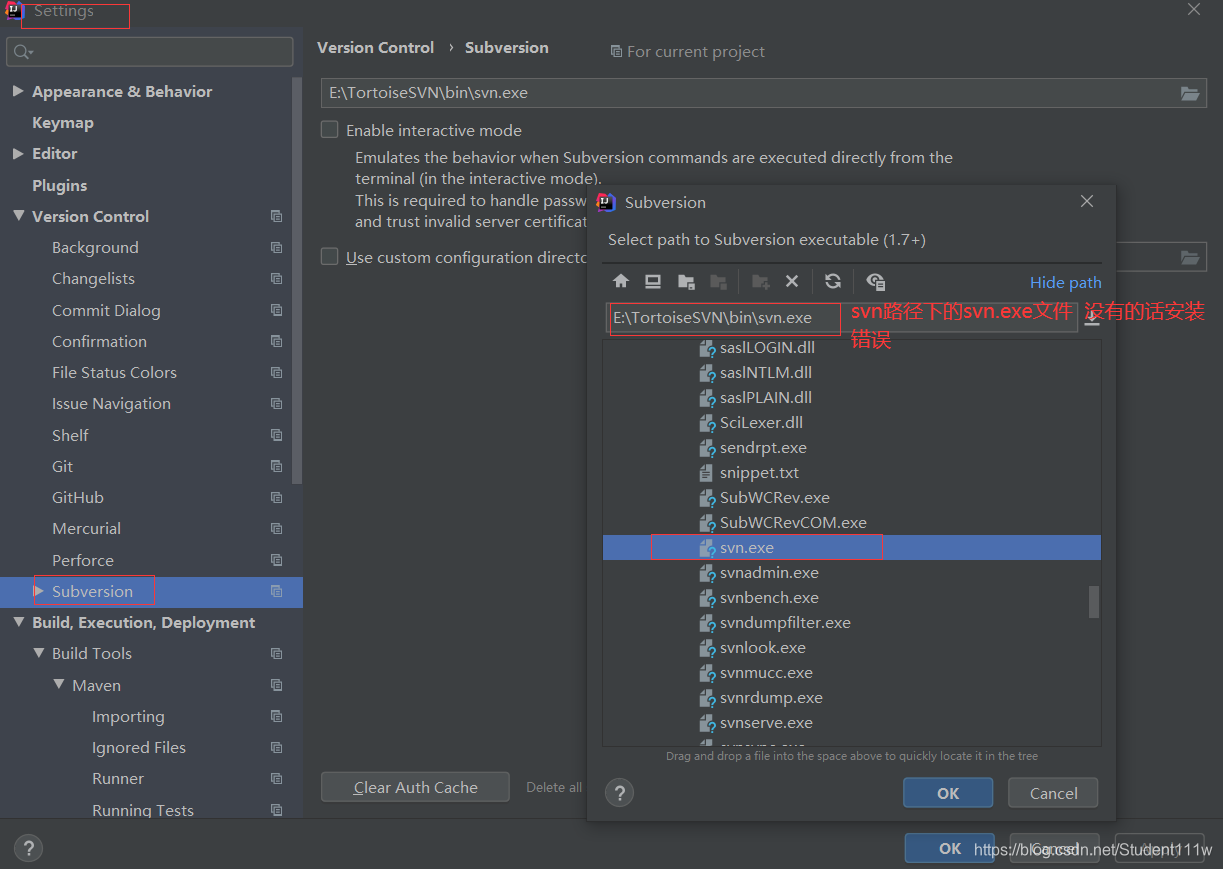Click Version Control breadcrumb
1223x869 pixels.
coord(375,47)
